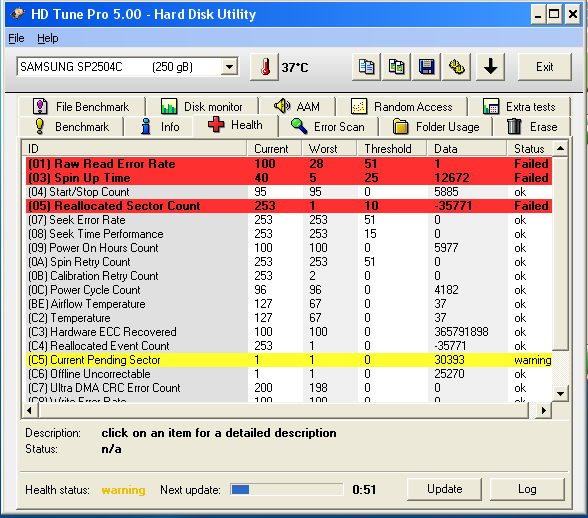Switch to the Extra tests tab

(x=519, y=107)
